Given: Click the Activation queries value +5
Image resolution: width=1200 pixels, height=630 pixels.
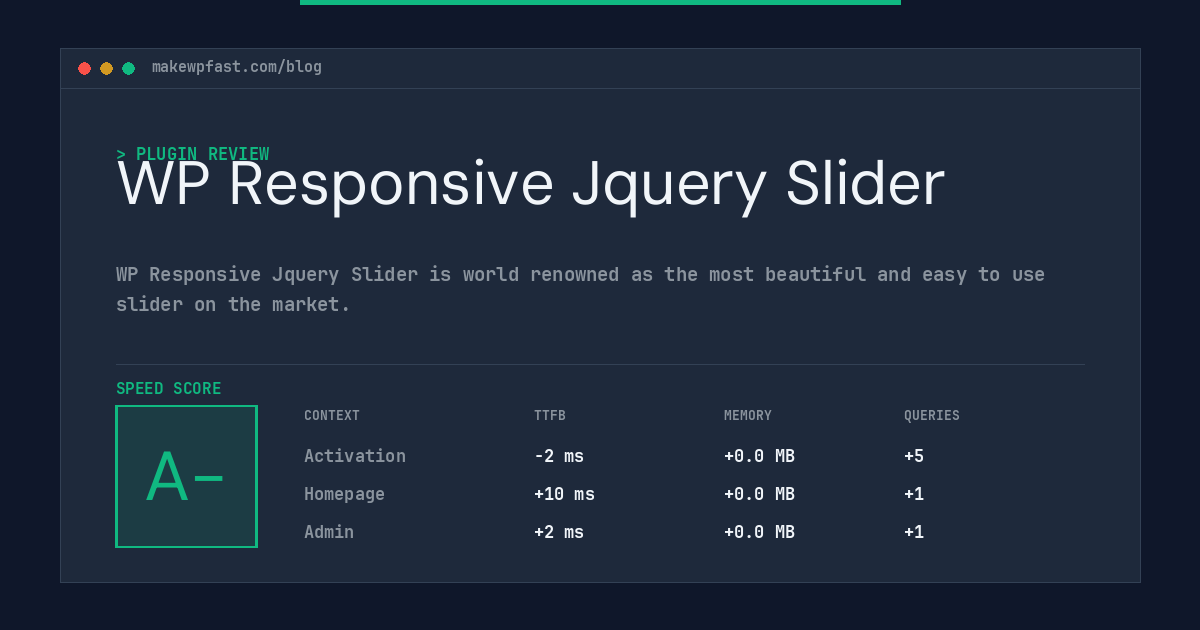Looking at the screenshot, I should 914,456.
